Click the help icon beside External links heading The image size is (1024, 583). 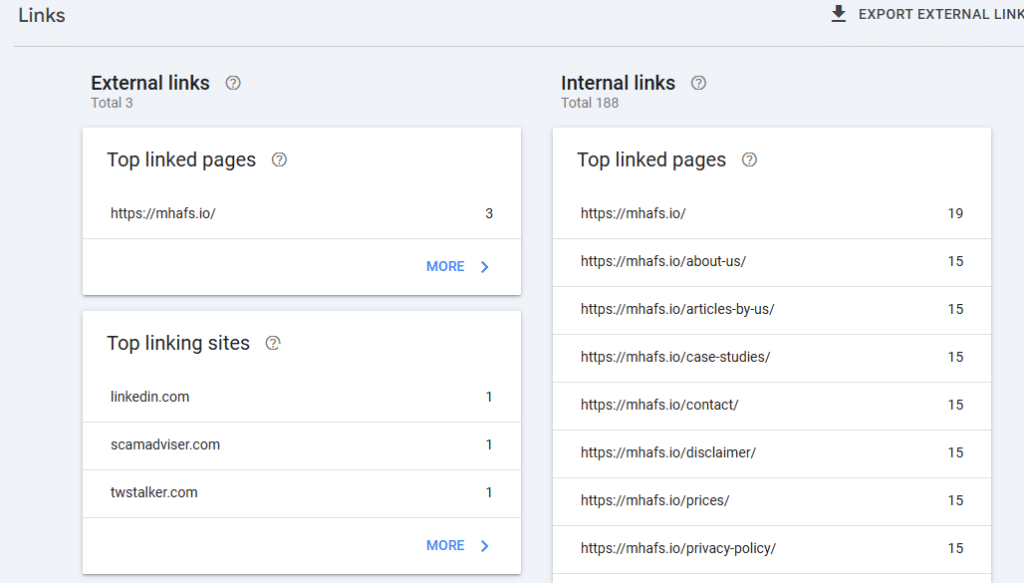233,83
